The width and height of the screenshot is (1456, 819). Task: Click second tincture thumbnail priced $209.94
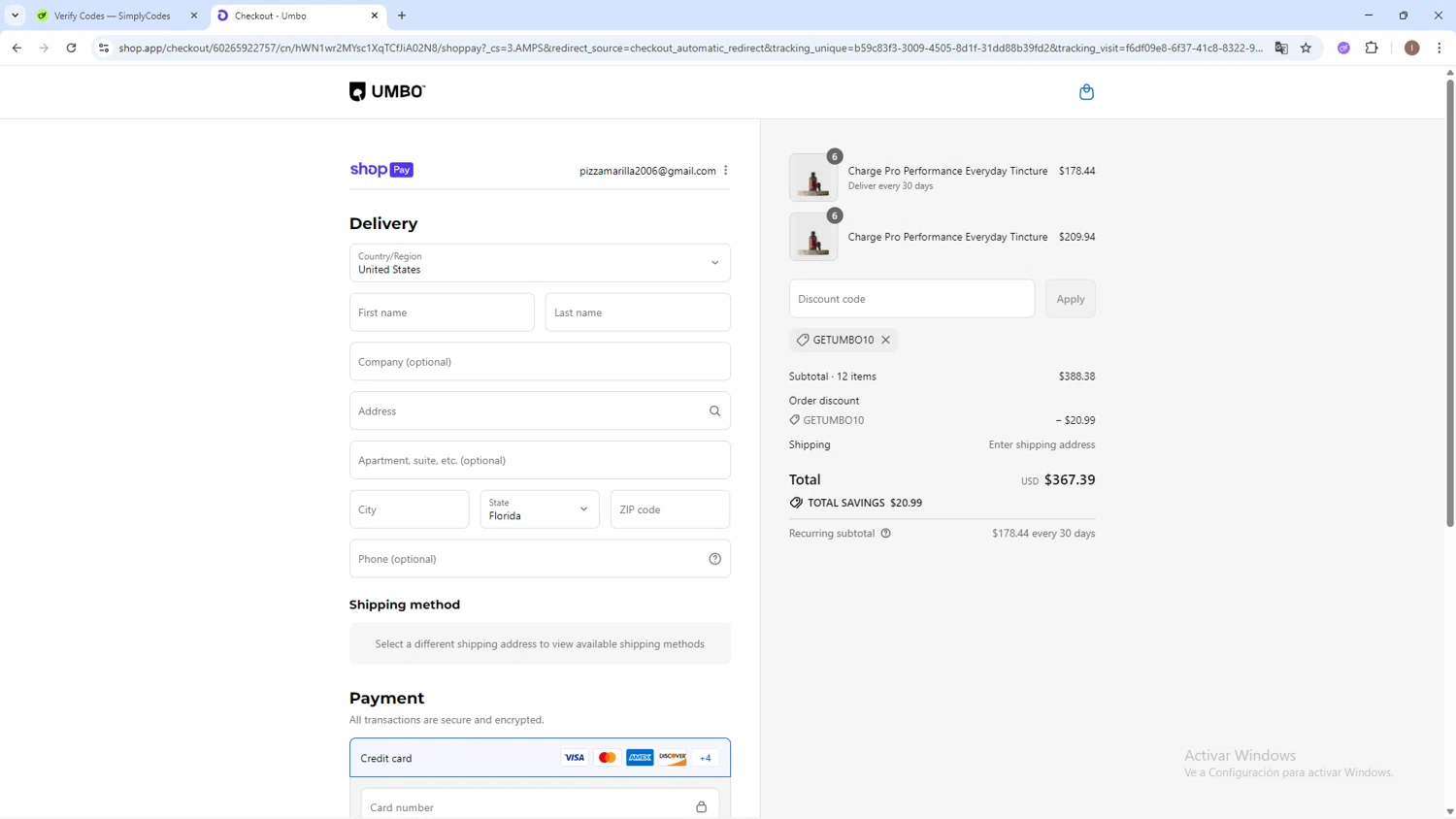point(813,237)
